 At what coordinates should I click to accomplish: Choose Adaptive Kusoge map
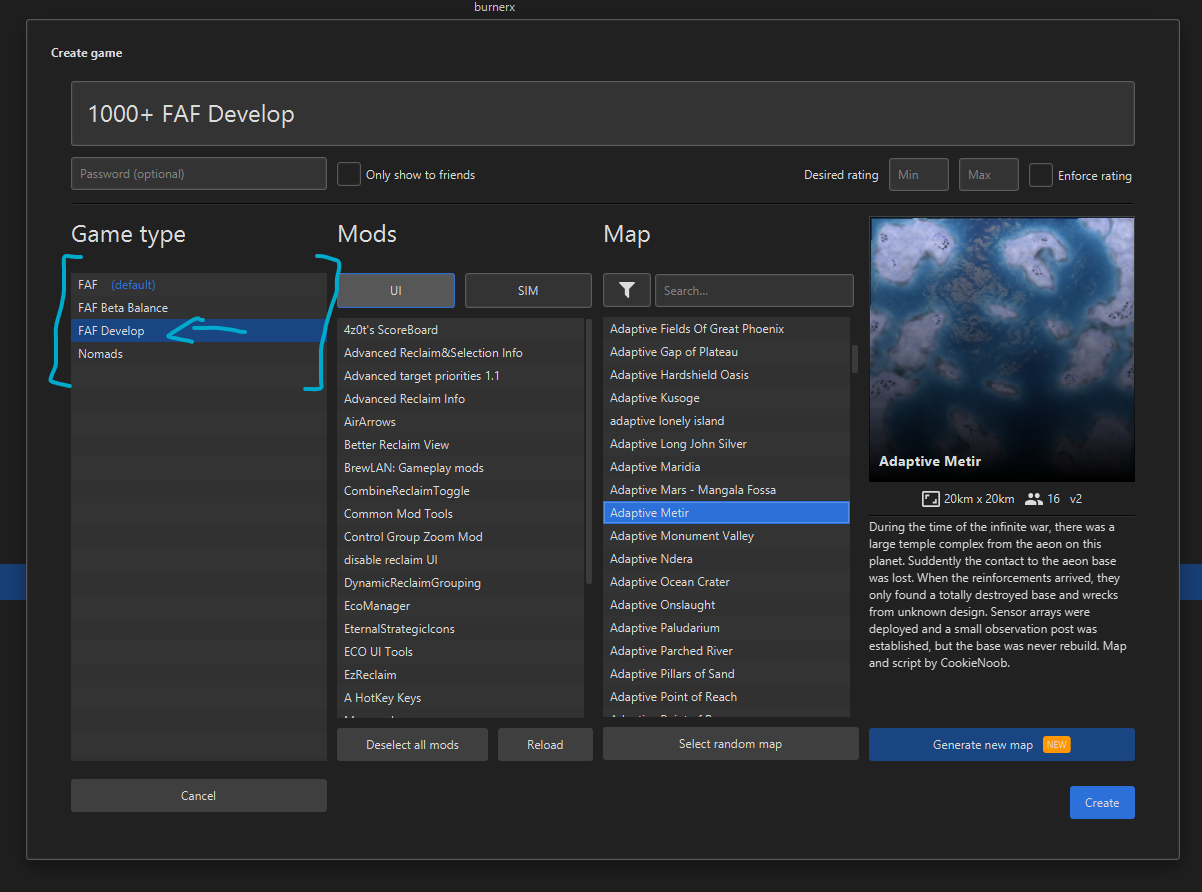[x=726, y=398]
